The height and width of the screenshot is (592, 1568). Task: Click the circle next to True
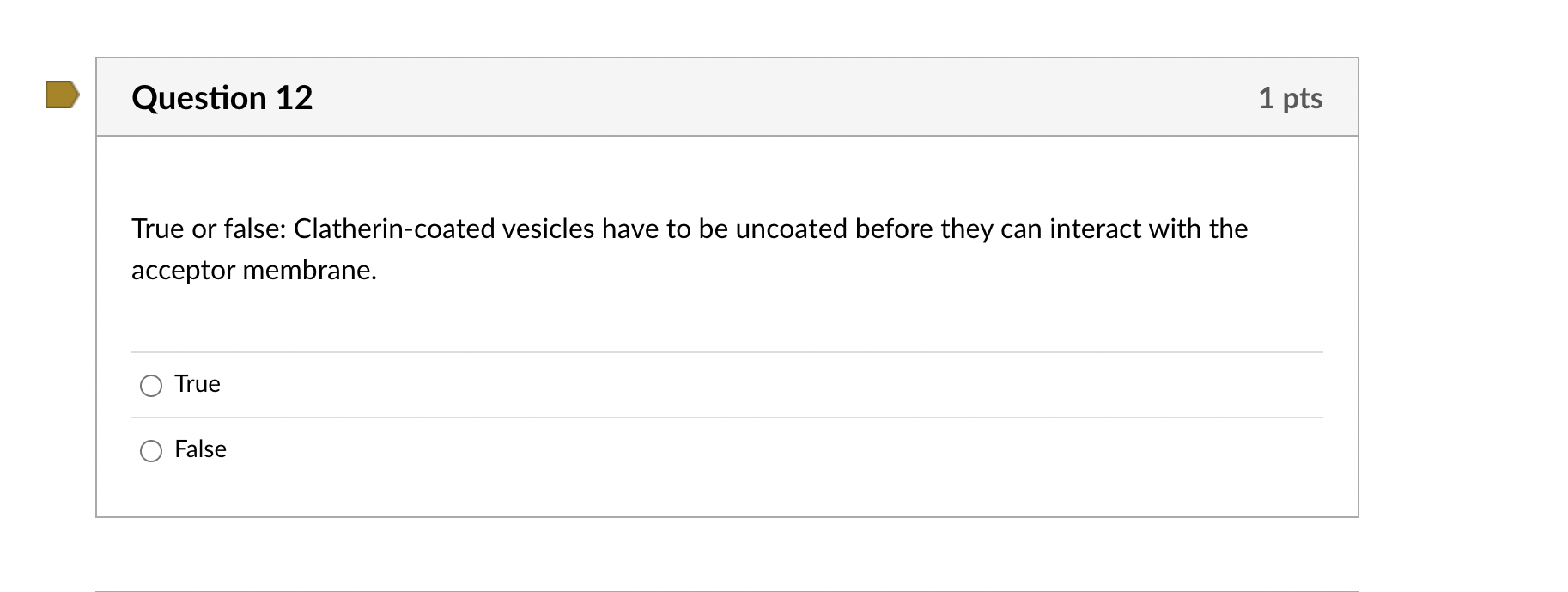pos(151,386)
